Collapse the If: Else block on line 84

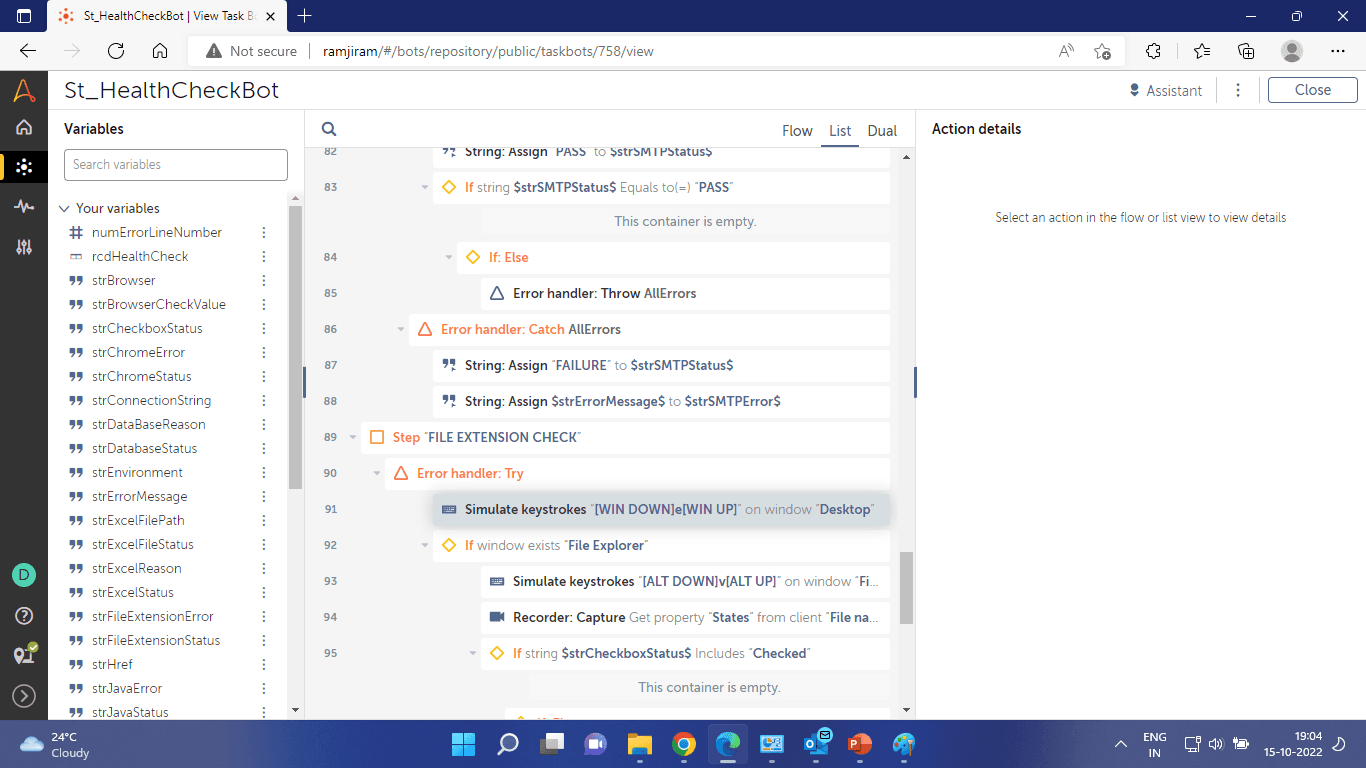click(449, 257)
